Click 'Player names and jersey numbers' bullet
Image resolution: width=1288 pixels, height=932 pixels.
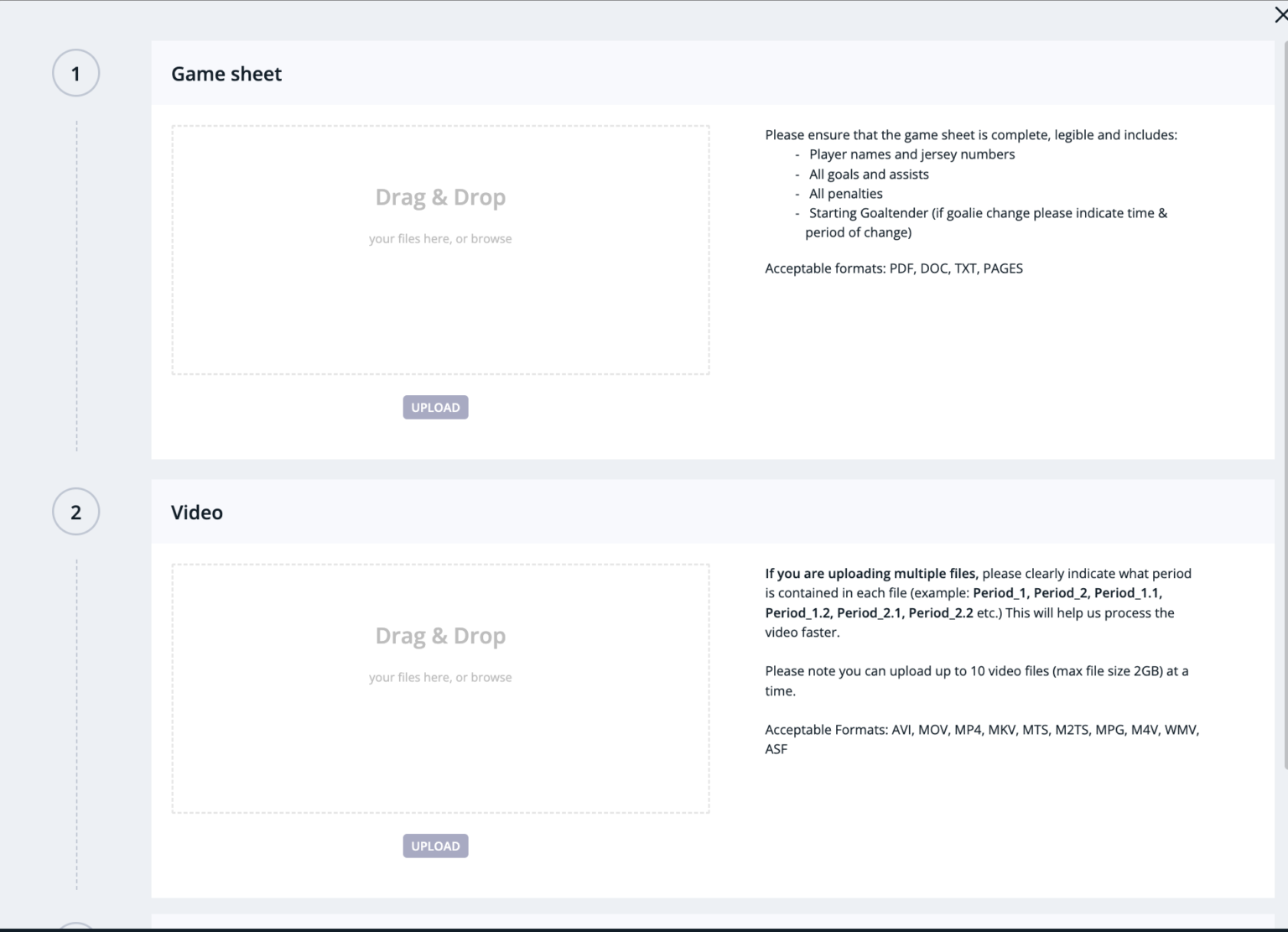(x=911, y=154)
